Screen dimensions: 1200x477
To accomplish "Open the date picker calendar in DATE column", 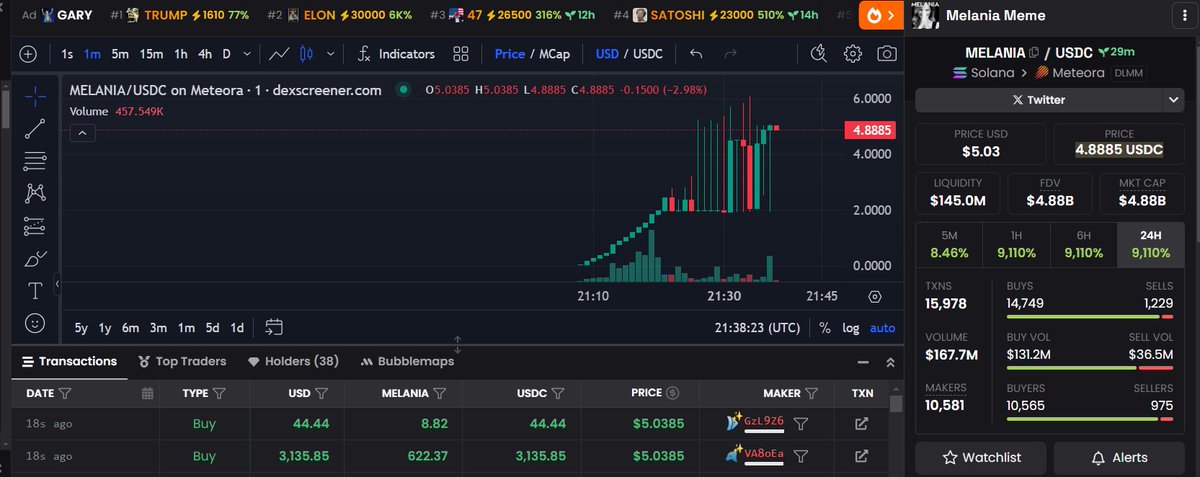I will (147, 393).
